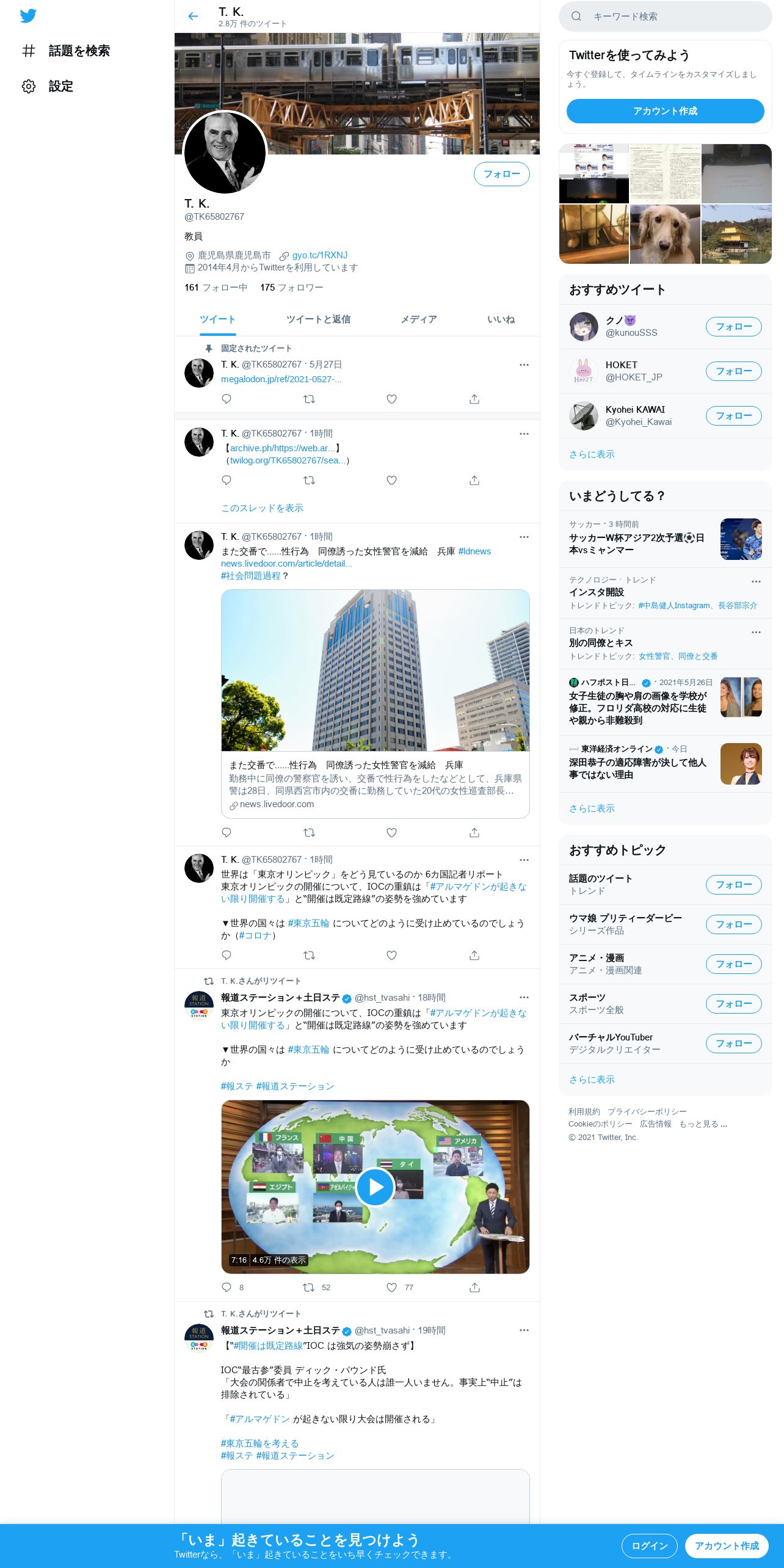Open more options on 18時間 報道ステーション tweet
Screen dimensions: 784x1568
[x=524, y=998]
